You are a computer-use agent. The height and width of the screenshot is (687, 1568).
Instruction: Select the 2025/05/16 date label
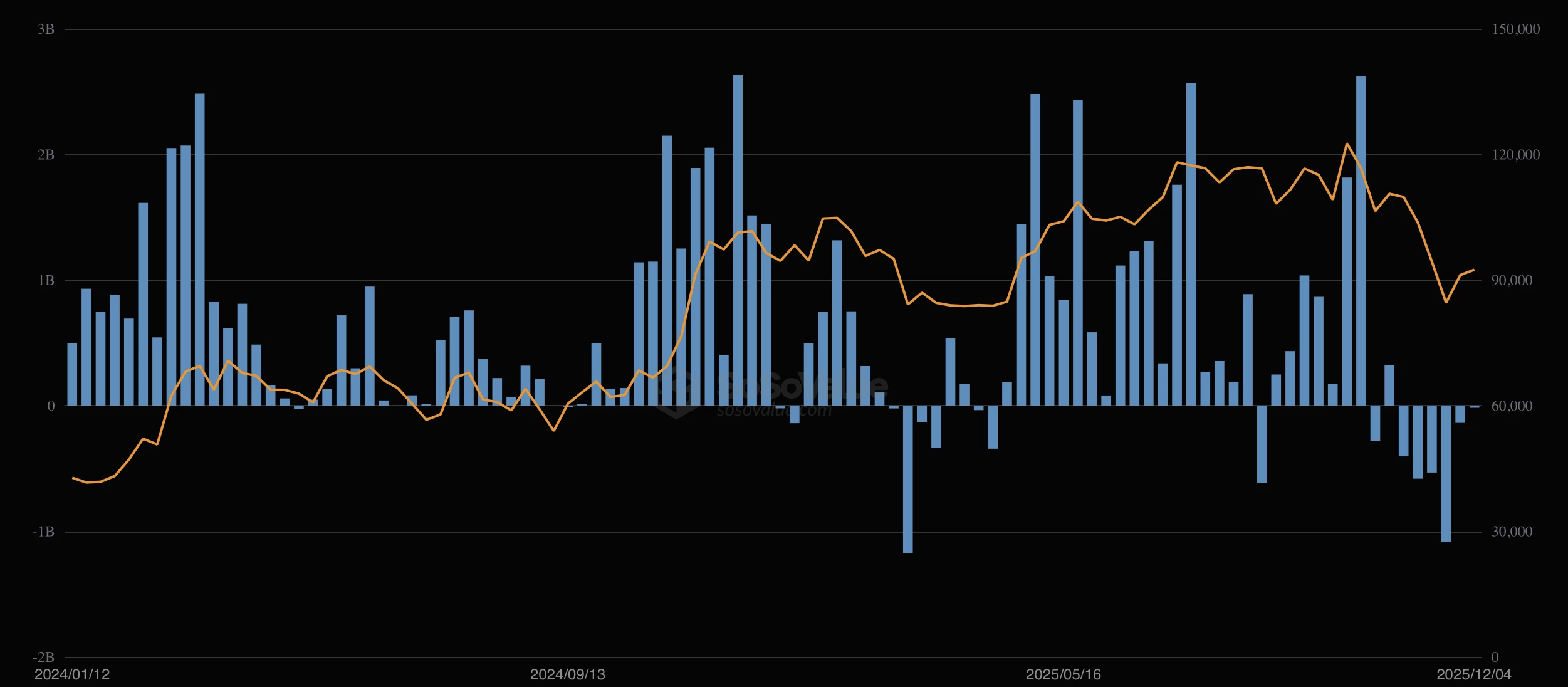[x=1064, y=674]
